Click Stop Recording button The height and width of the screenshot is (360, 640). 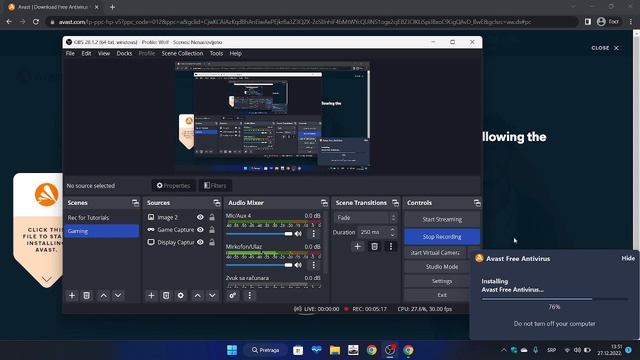pyautogui.click(x=442, y=237)
